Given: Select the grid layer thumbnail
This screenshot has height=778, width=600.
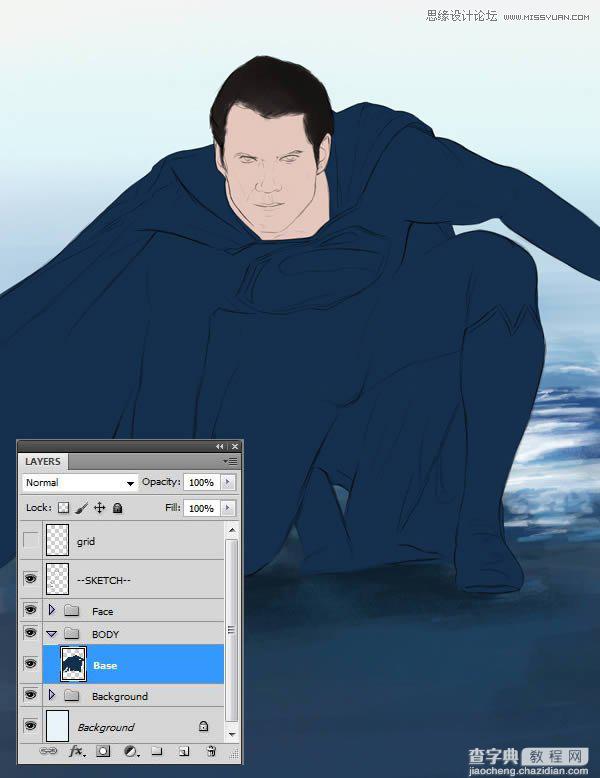Looking at the screenshot, I should pyautogui.click(x=57, y=540).
